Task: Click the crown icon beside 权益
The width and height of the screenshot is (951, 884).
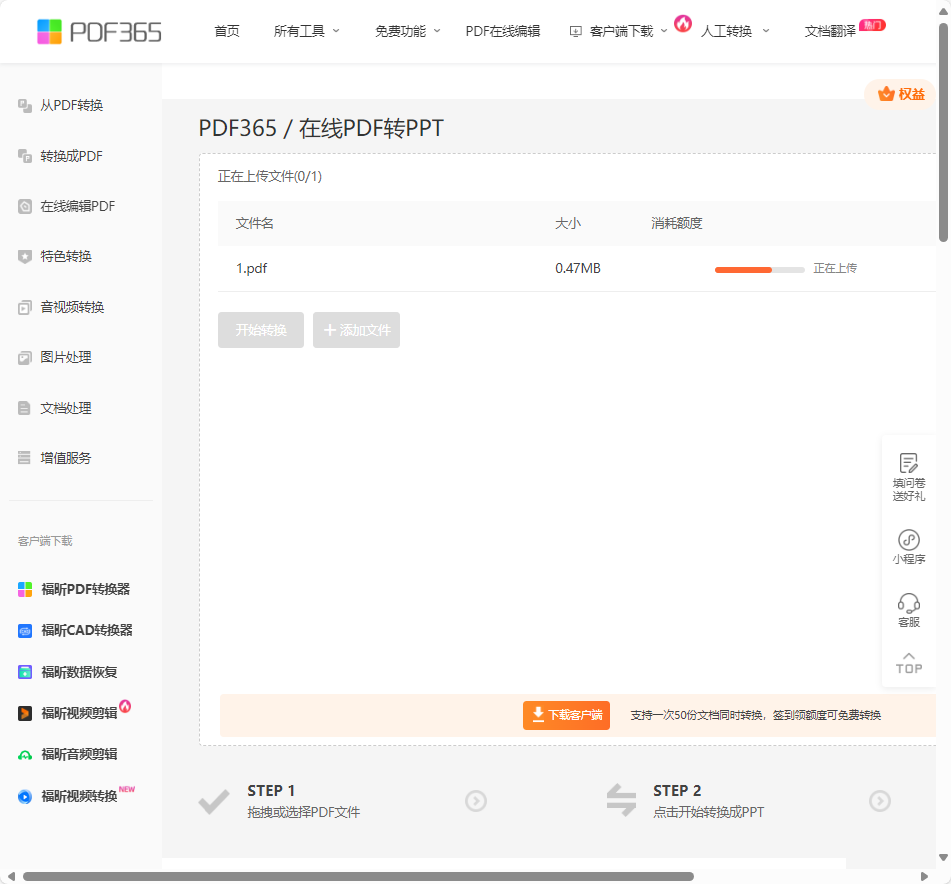Action: [886, 94]
